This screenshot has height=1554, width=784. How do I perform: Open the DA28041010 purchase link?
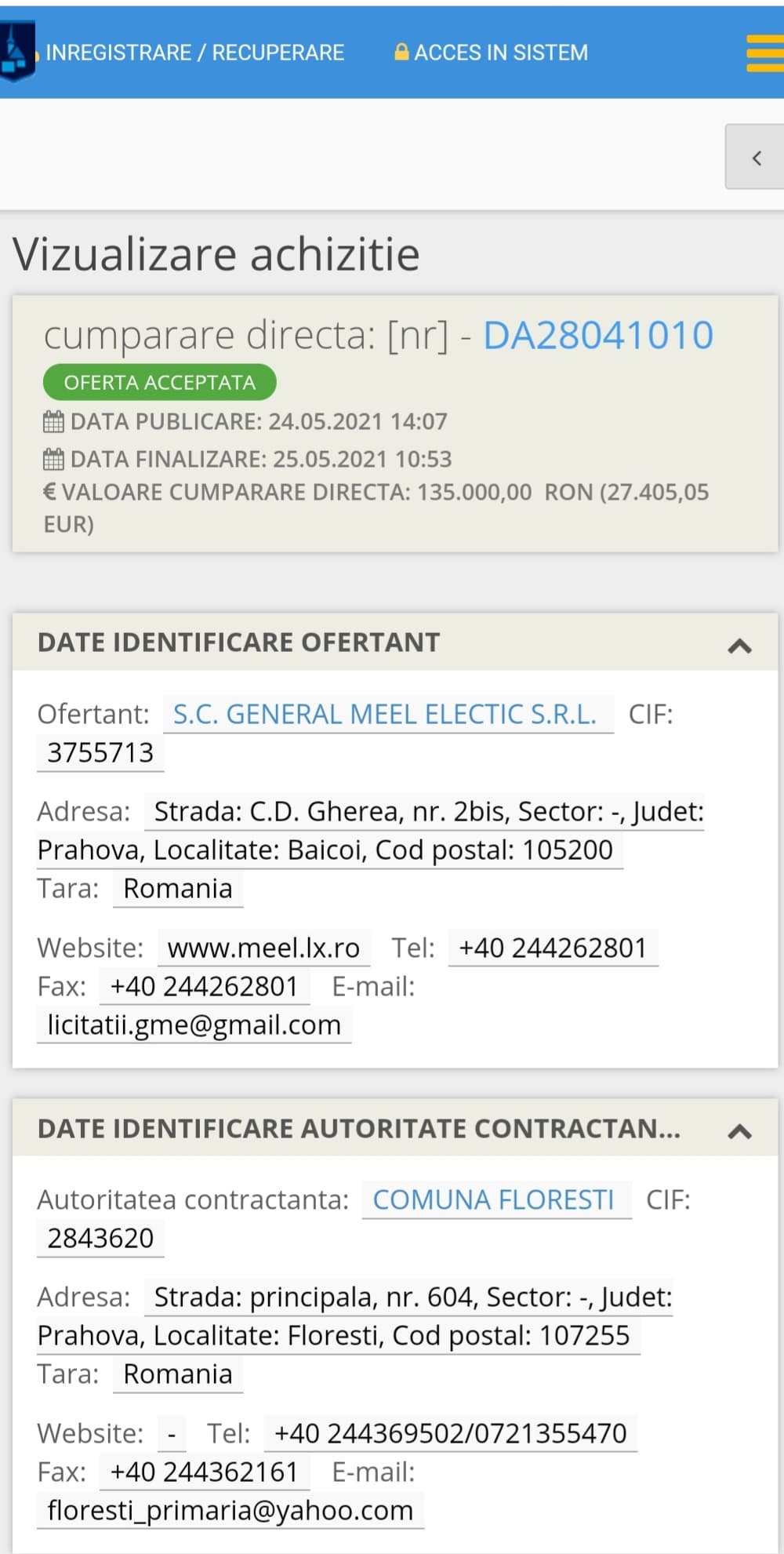(598, 336)
